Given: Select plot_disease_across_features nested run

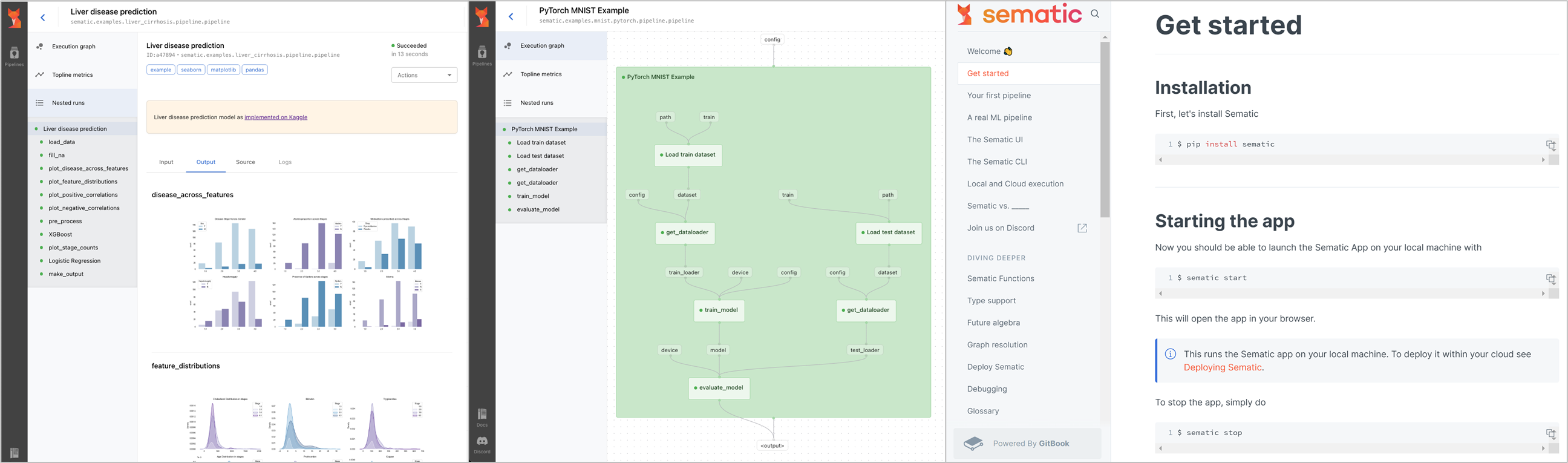Looking at the screenshot, I should coord(83,169).
